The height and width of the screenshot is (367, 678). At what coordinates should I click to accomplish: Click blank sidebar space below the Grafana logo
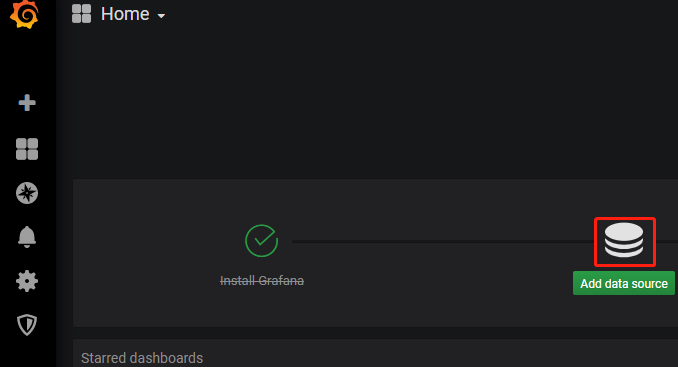(27, 61)
